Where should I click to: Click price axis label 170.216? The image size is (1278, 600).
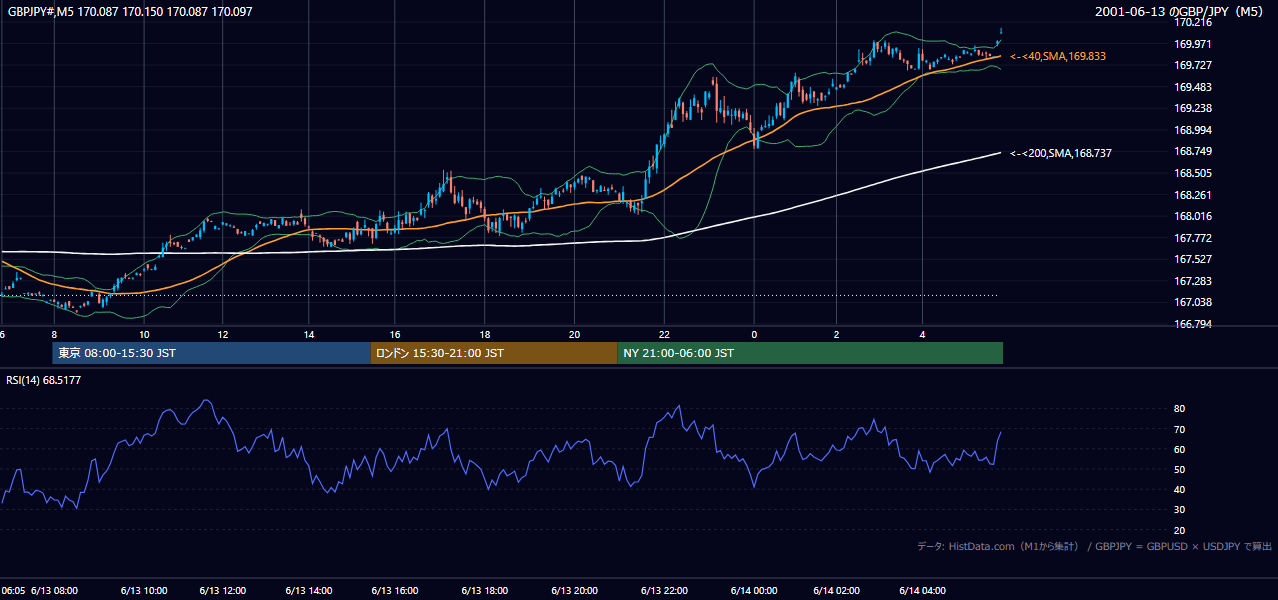click(x=1193, y=22)
